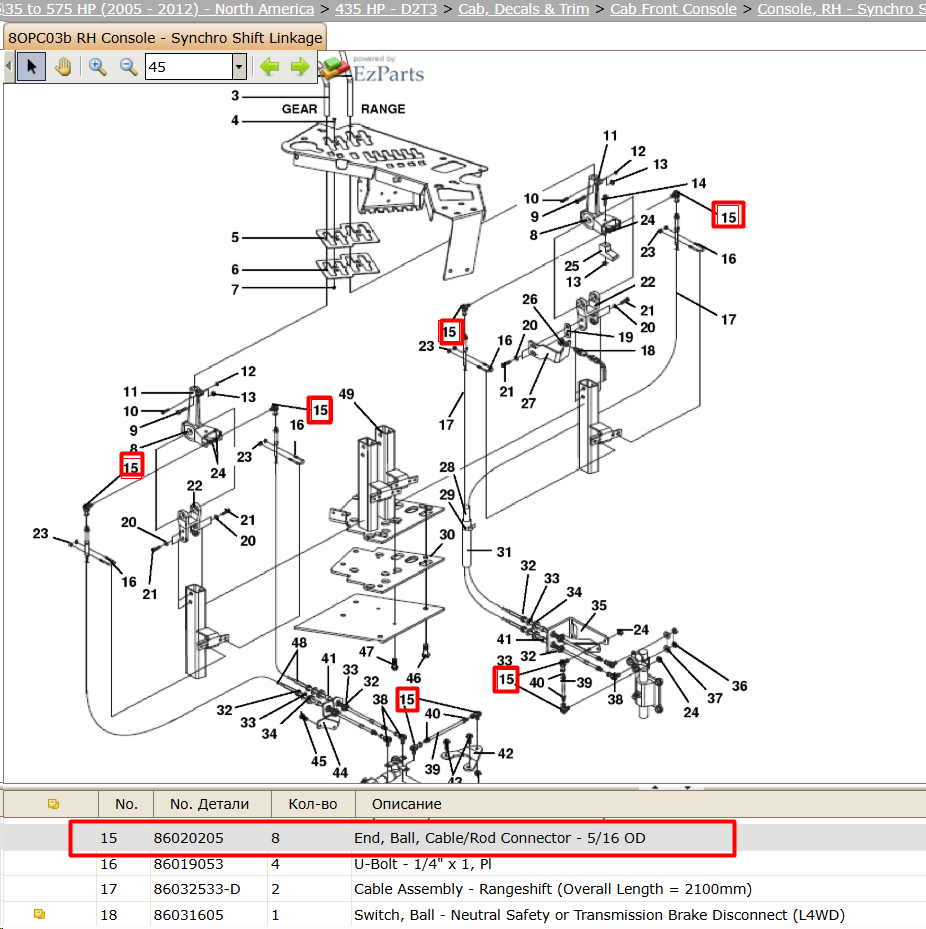This screenshot has width=926, height=929.
Task: Click the zoom out magnifier
Action: (x=128, y=66)
